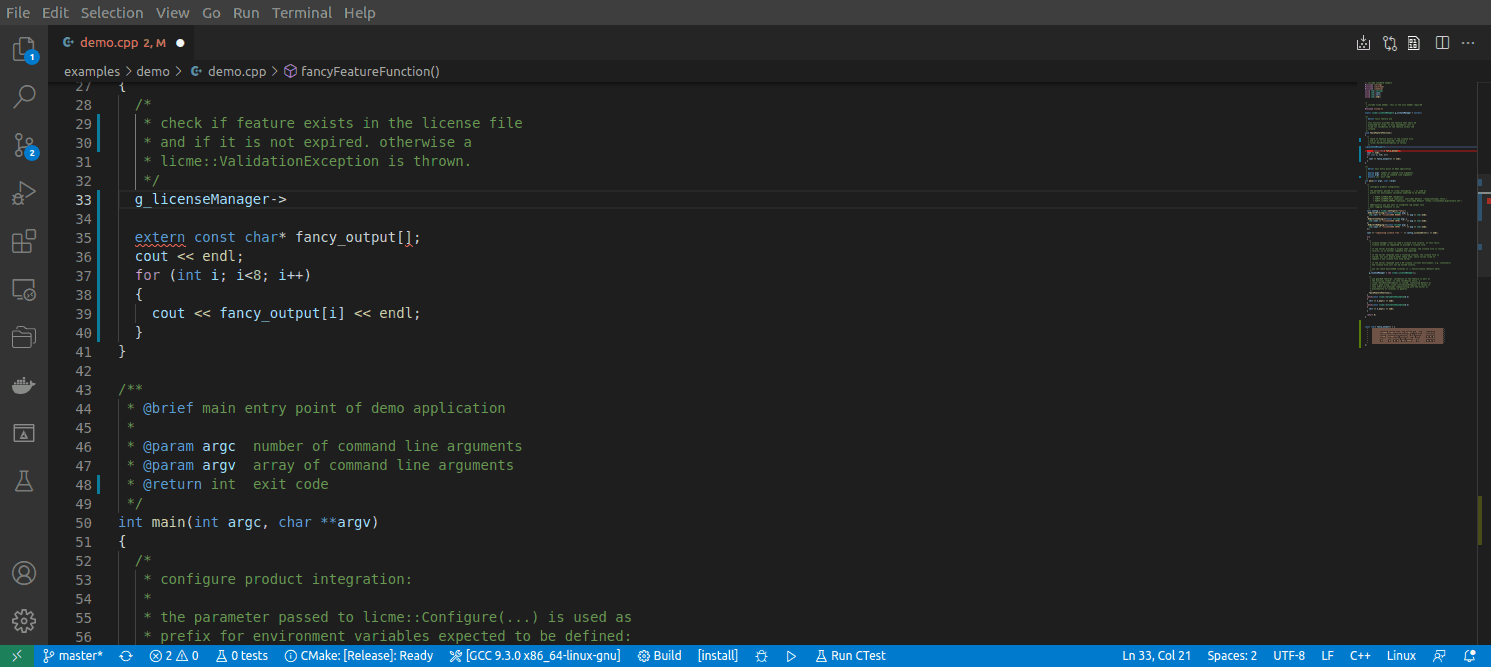This screenshot has width=1491, height=667.
Task: Open notifications bell in status bar
Action: (1468, 656)
